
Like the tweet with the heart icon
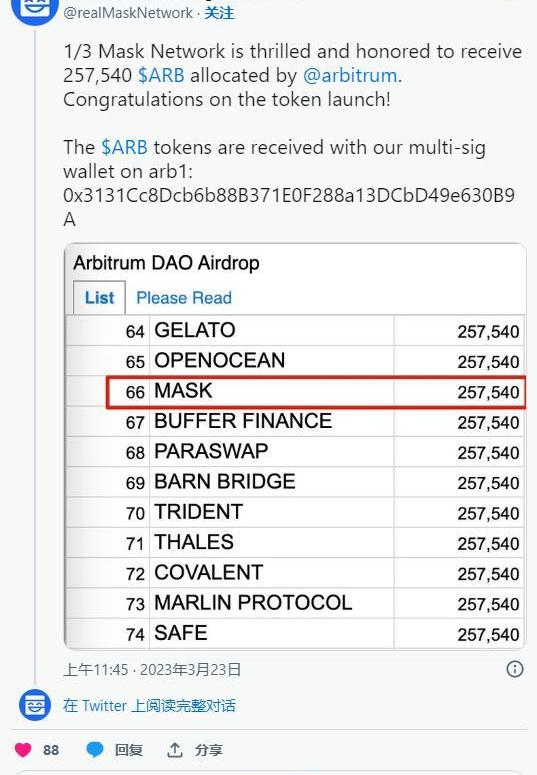point(23,749)
